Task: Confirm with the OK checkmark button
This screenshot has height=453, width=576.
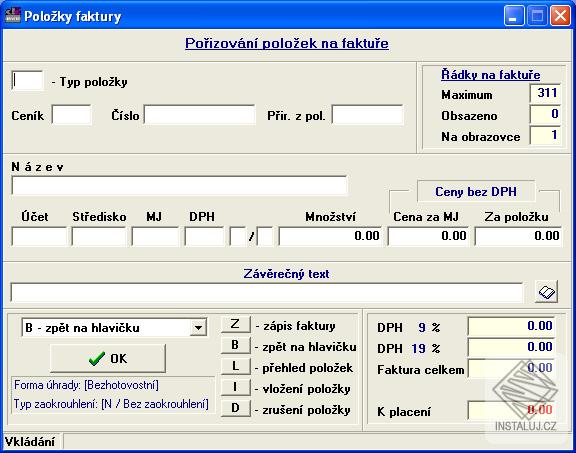Action: 108,358
